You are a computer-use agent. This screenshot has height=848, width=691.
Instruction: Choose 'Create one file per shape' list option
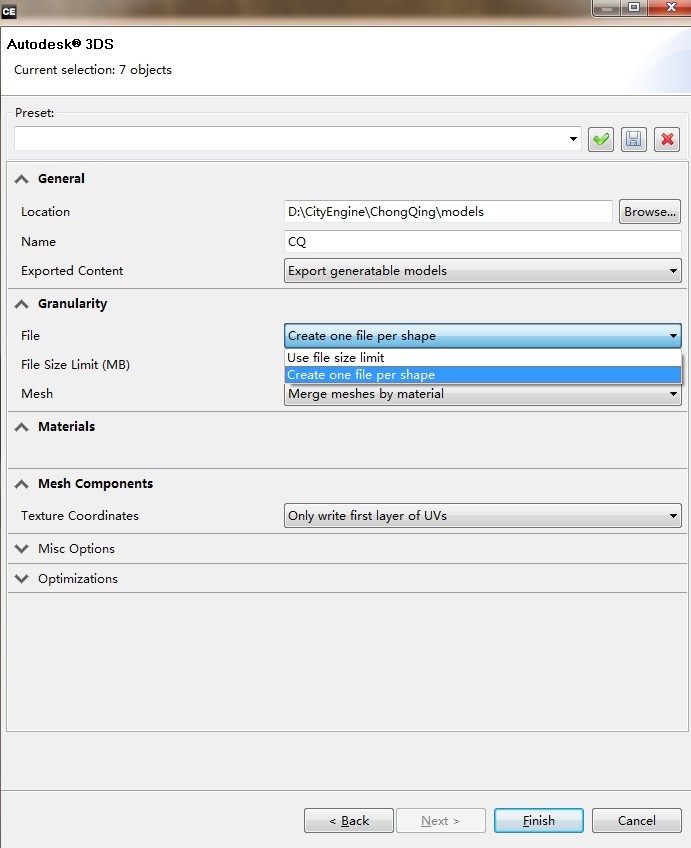coord(482,375)
